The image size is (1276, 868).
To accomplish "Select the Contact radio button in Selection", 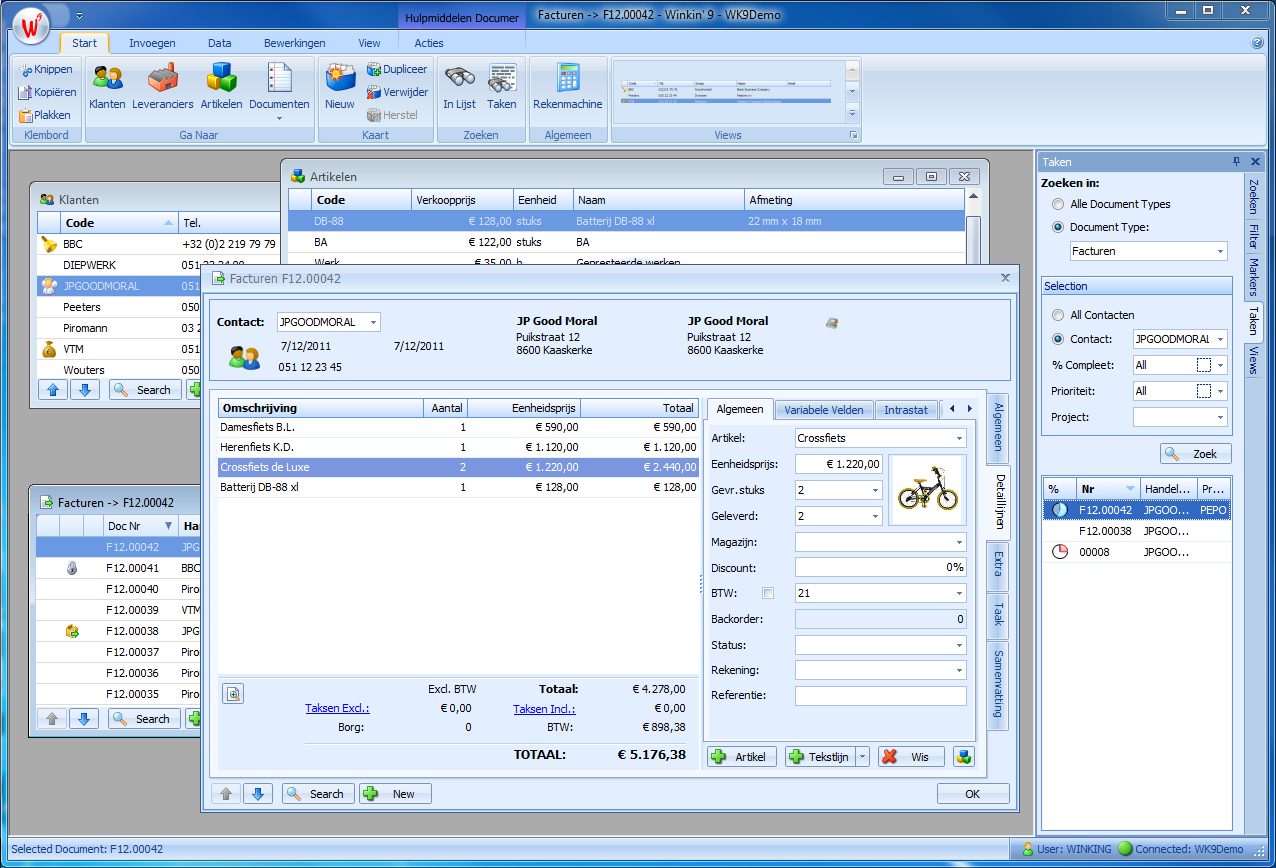I will click(1058, 339).
